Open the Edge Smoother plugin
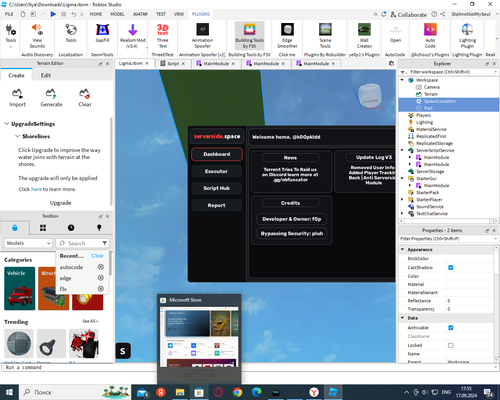Image resolution: width=500 pixels, height=400 pixels. (x=287, y=36)
